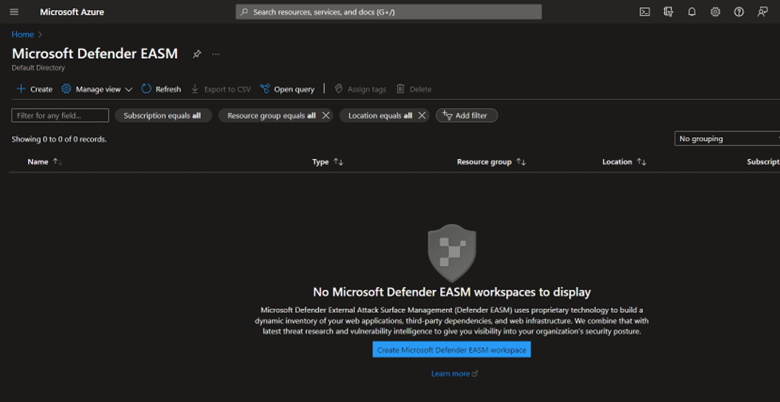Focus the Filter for any field box

[x=60, y=115]
